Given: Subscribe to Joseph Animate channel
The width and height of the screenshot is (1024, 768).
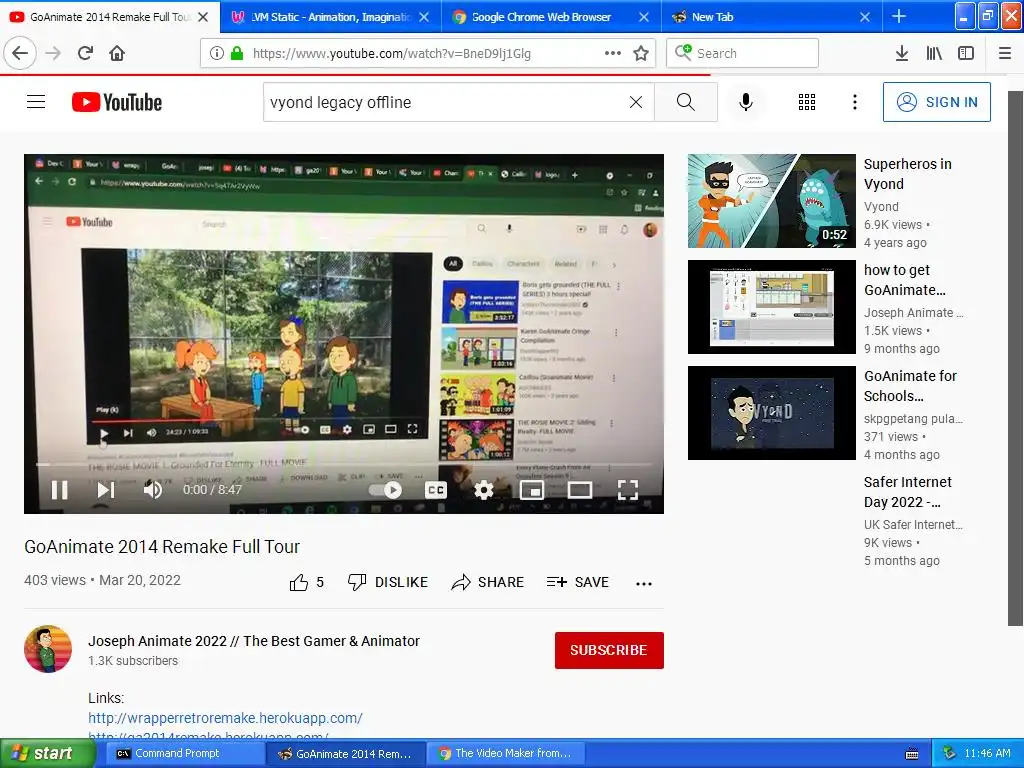Looking at the screenshot, I should (609, 650).
